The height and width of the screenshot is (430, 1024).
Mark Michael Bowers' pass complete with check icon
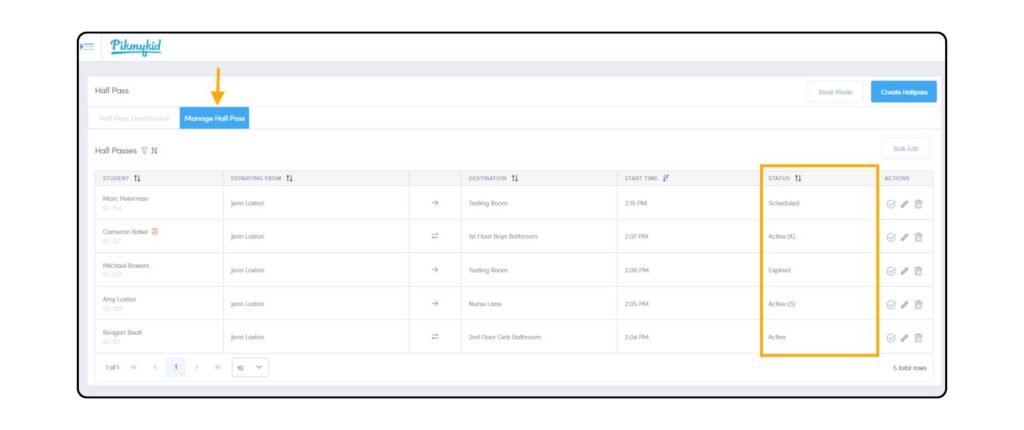coord(891,270)
